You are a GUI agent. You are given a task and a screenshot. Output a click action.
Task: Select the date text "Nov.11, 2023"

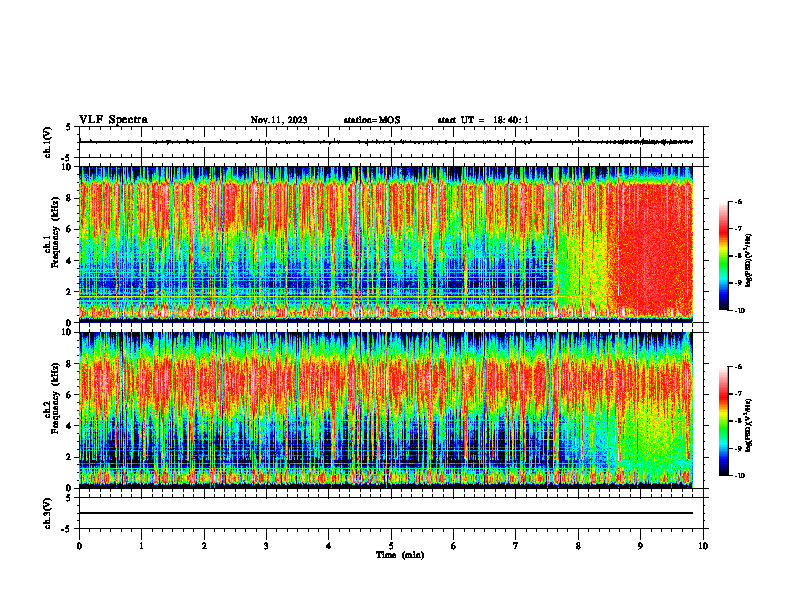(279, 120)
